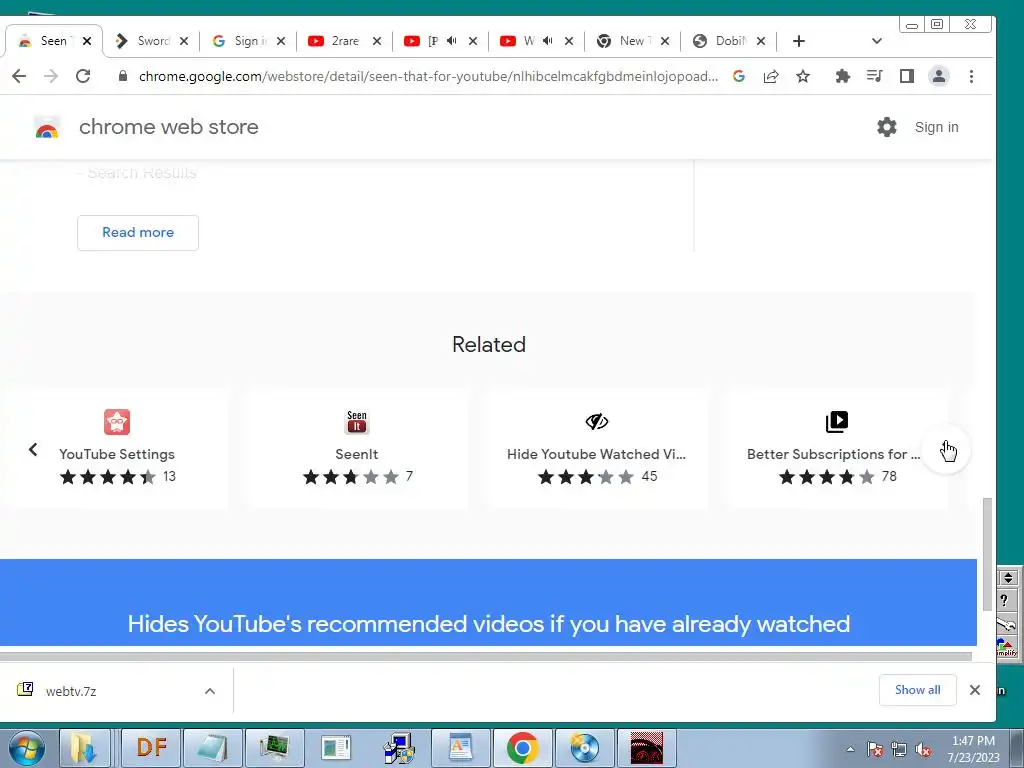Open the Extensions puzzle icon
This screenshot has width=1024, height=768.
[x=842, y=76]
